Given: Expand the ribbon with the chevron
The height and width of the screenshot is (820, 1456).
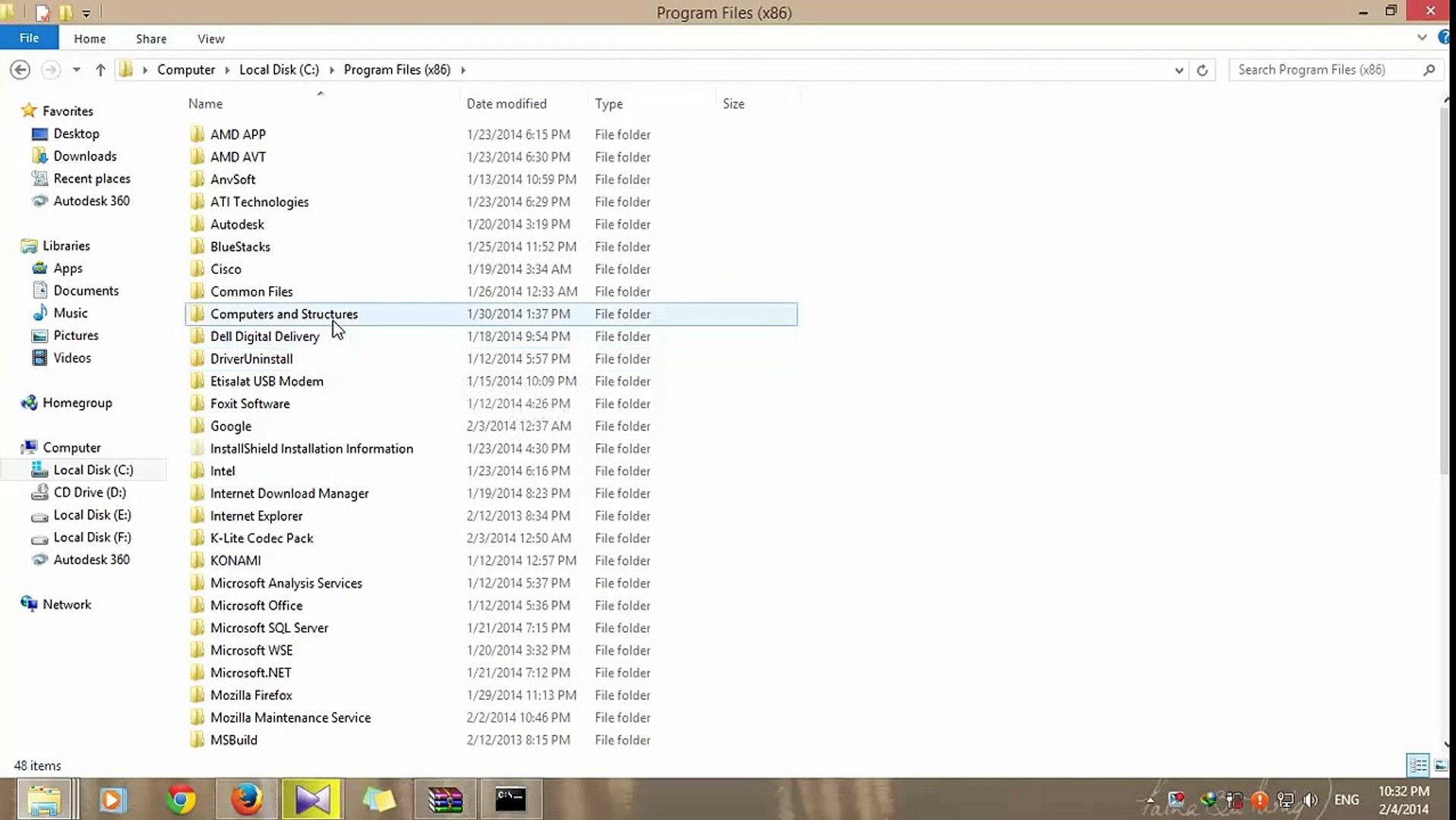Looking at the screenshot, I should [1421, 37].
